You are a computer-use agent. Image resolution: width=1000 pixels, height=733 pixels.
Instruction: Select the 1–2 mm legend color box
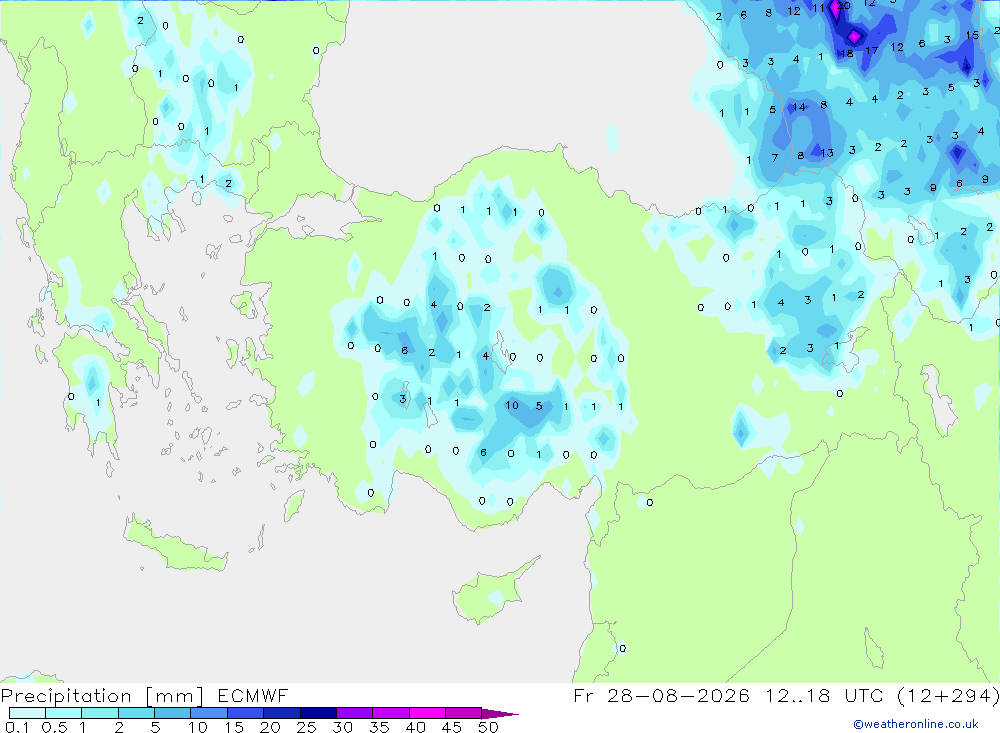(x=100, y=713)
